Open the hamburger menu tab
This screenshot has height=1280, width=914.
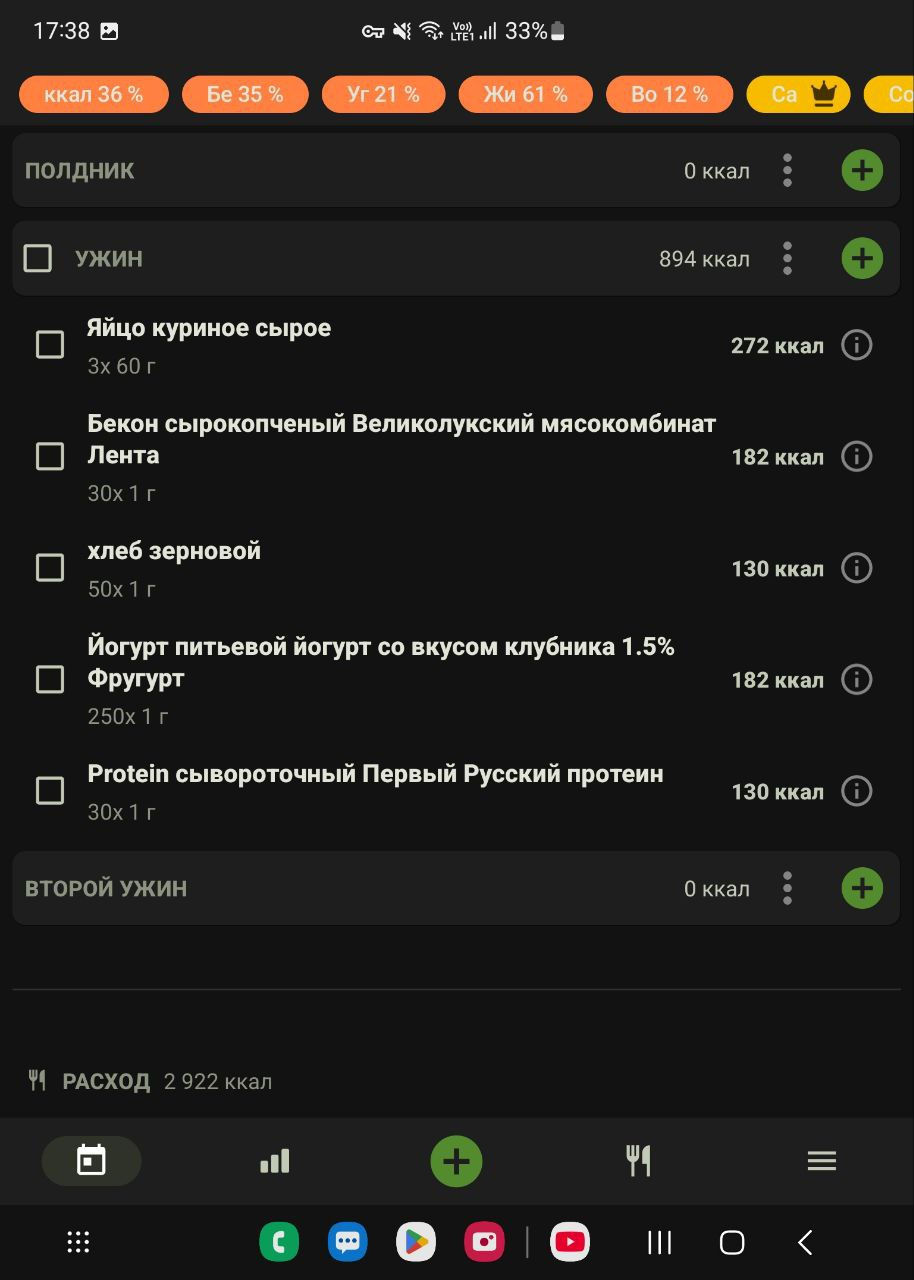point(822,1161)
